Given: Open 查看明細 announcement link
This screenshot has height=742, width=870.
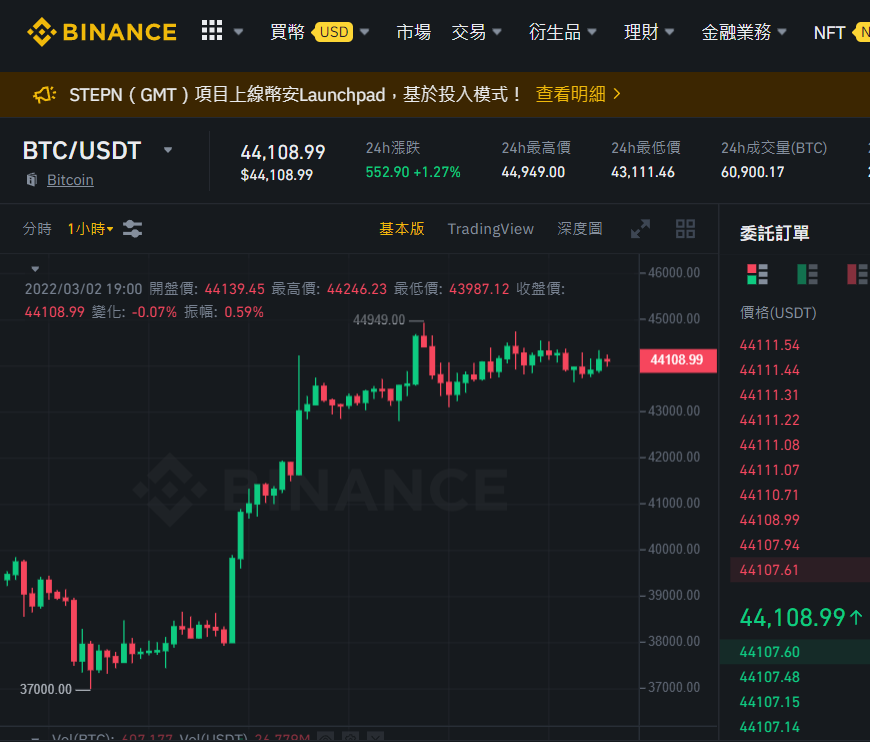Looking at the screenshot, I should tap(578, 94).
